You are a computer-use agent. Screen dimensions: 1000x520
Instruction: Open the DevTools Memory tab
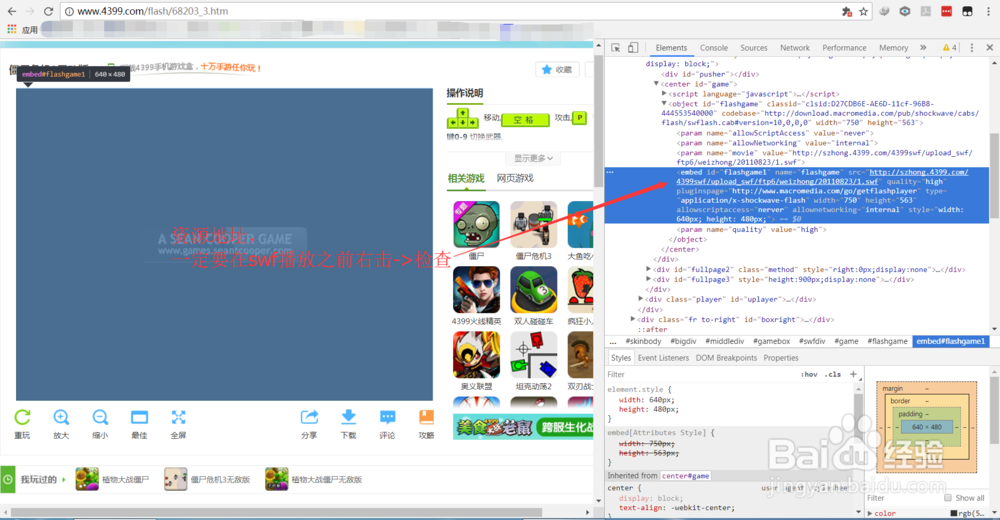(893, 48)
